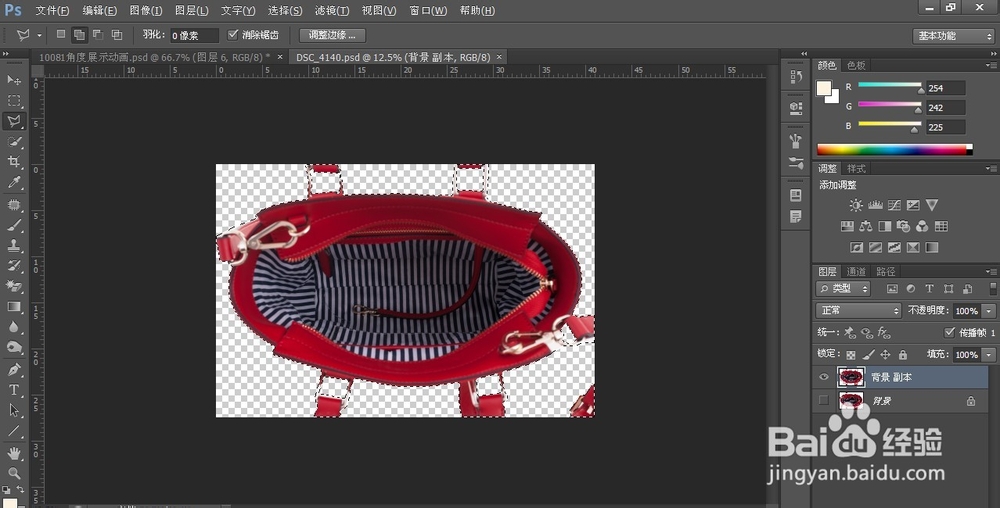Click the color spectrum ramp bar
The width and height of the screenshot is (1000, 508).
tap(895, 150)
